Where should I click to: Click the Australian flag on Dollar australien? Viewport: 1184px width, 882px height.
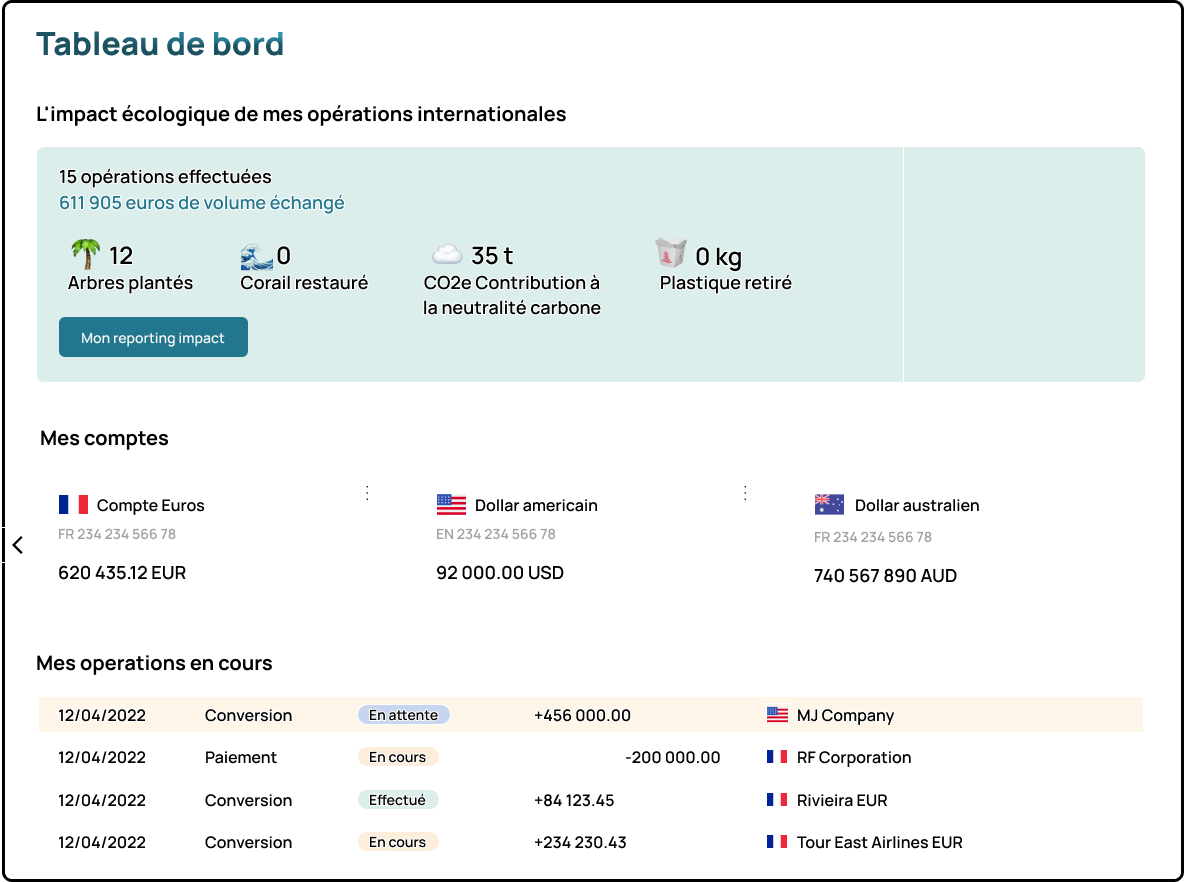[829, 505]
